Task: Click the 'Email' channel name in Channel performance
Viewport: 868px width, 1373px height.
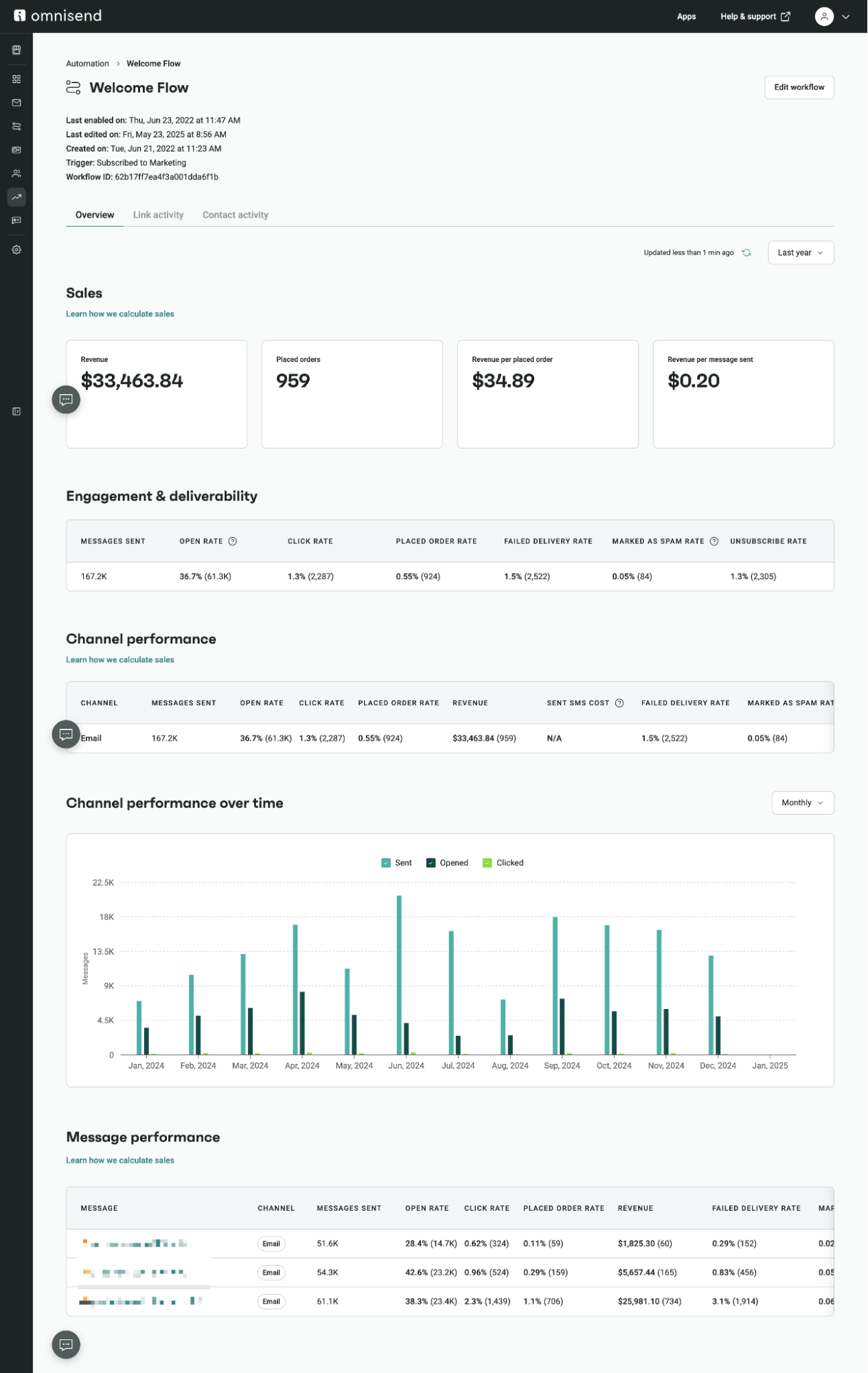Action: pos(91,738)
